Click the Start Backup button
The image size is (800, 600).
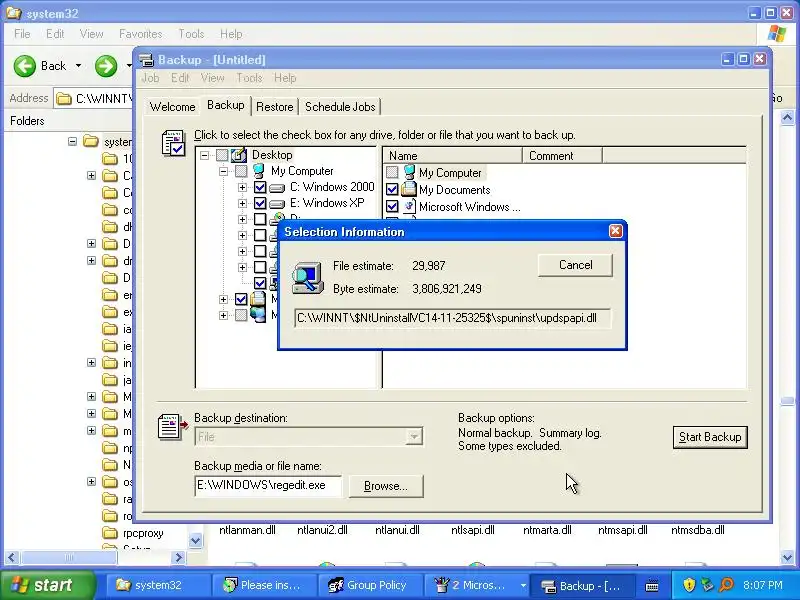pos(710,437)
